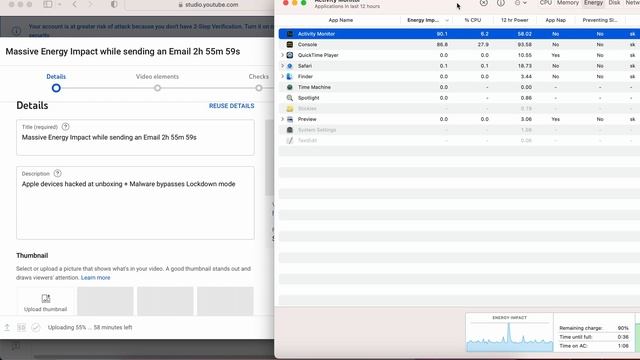
Task: Open the Title help question icon
Action: click(65, 127)
